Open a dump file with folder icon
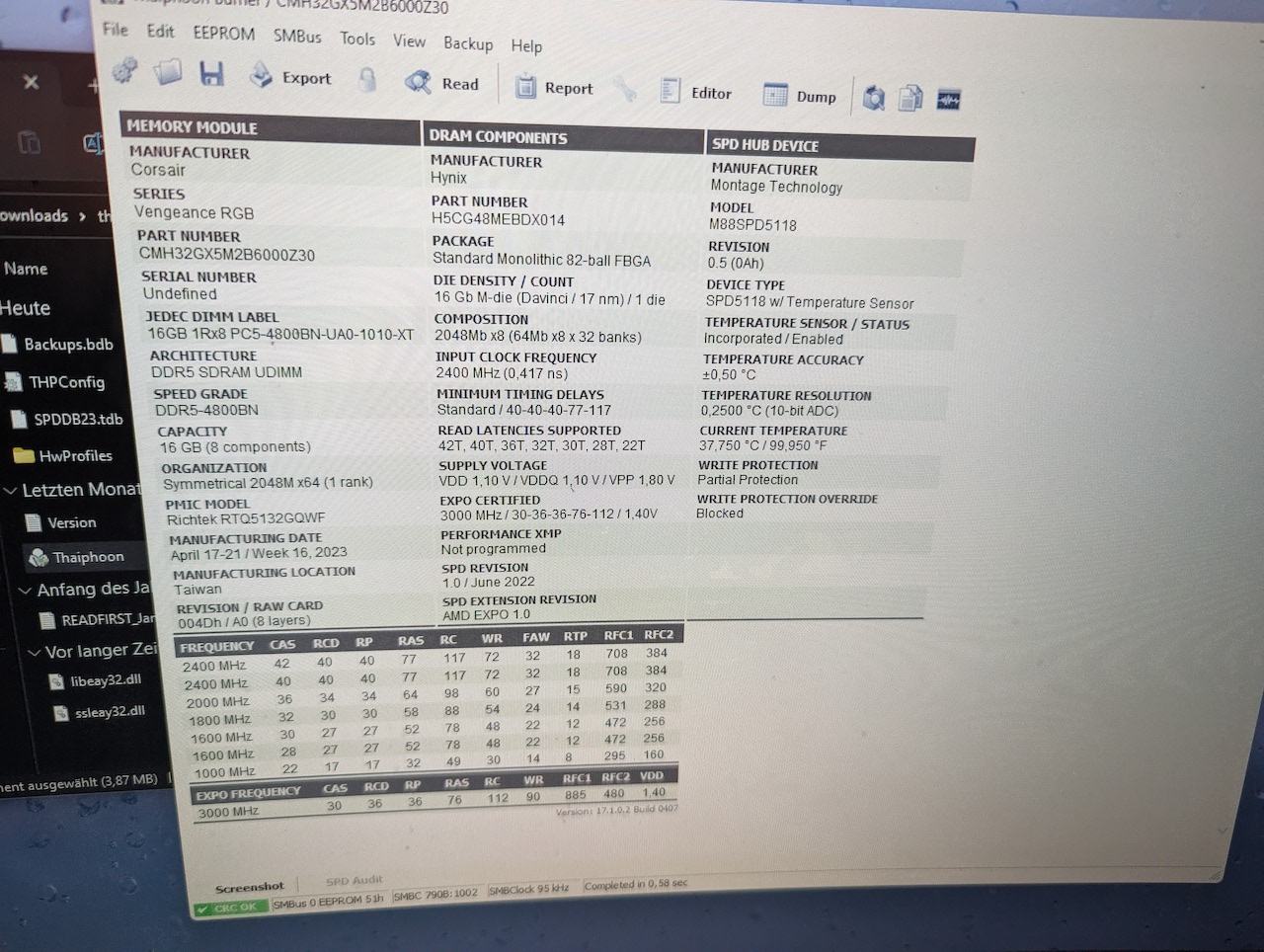Viewport: 1264px width, 952px height. coord(168,71)
